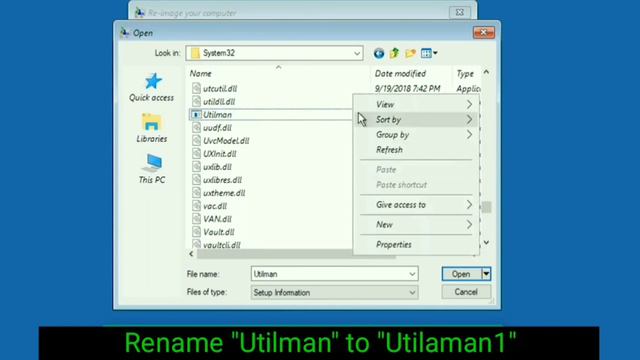Choose View in the context menu
The height and width of the screenshot is (360, 640).
coord(416,104)
